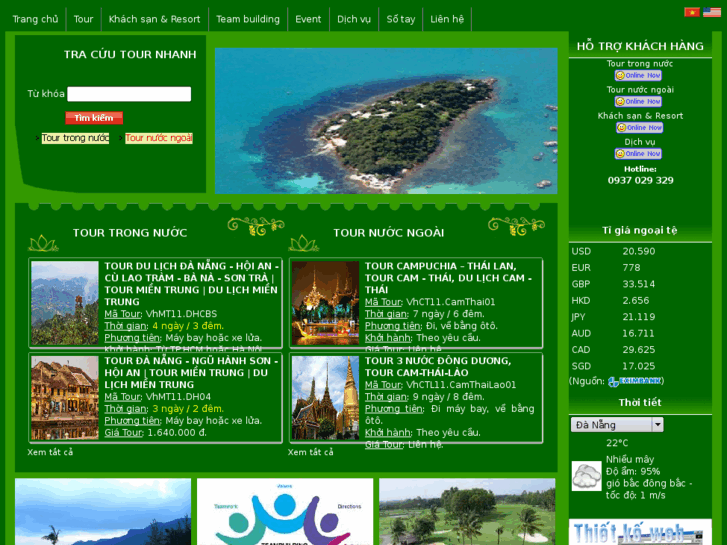The height and width of the screenshot is (545, 727).
Task: Click tour code VhCT11.CamThai01
Action: coord(451,302)
